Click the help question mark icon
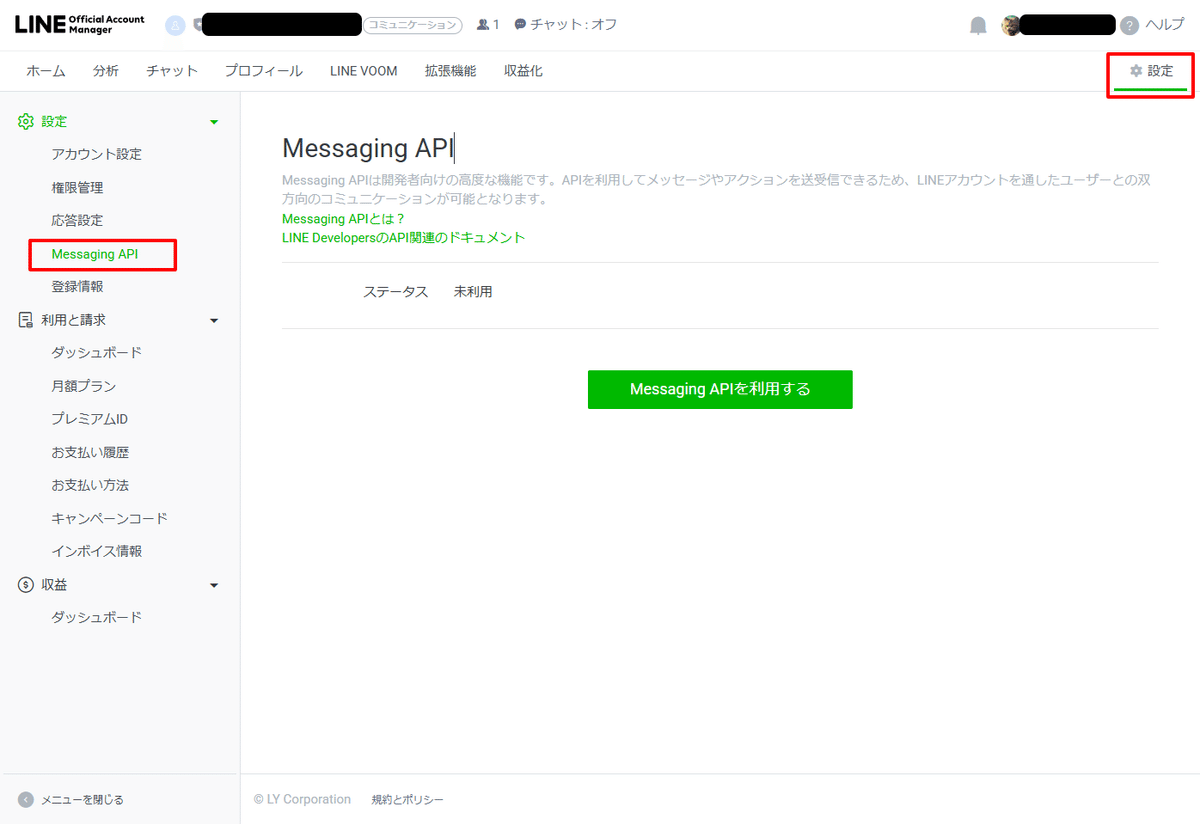The height and width of the screenshot is (824, 1200). pyautogui.click(x=1130, y=26)
